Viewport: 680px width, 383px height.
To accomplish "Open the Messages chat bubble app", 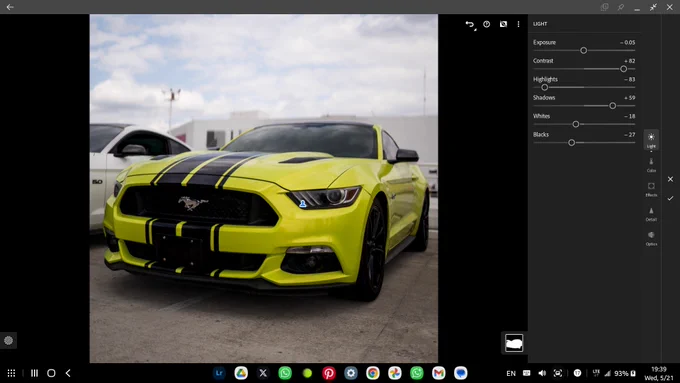I will [x=461, y=373].
